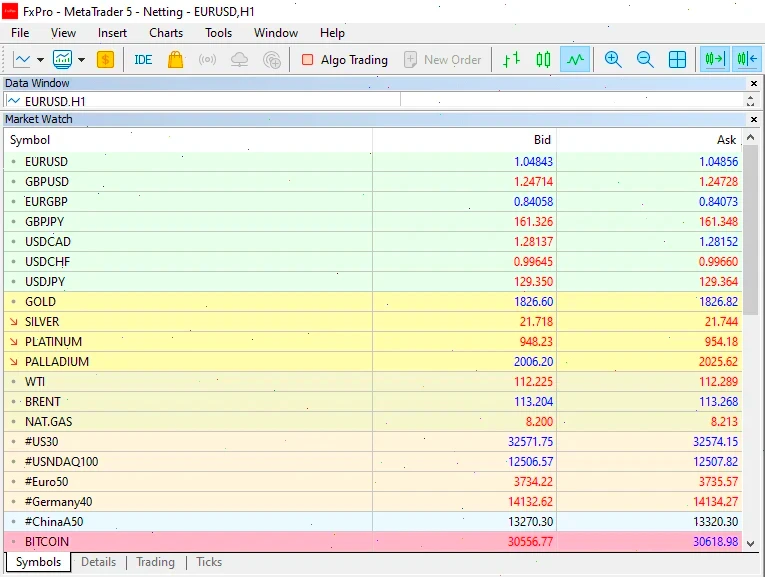Open the Charts menu
The image size is (765, 577).
click(x=166, y=33)
